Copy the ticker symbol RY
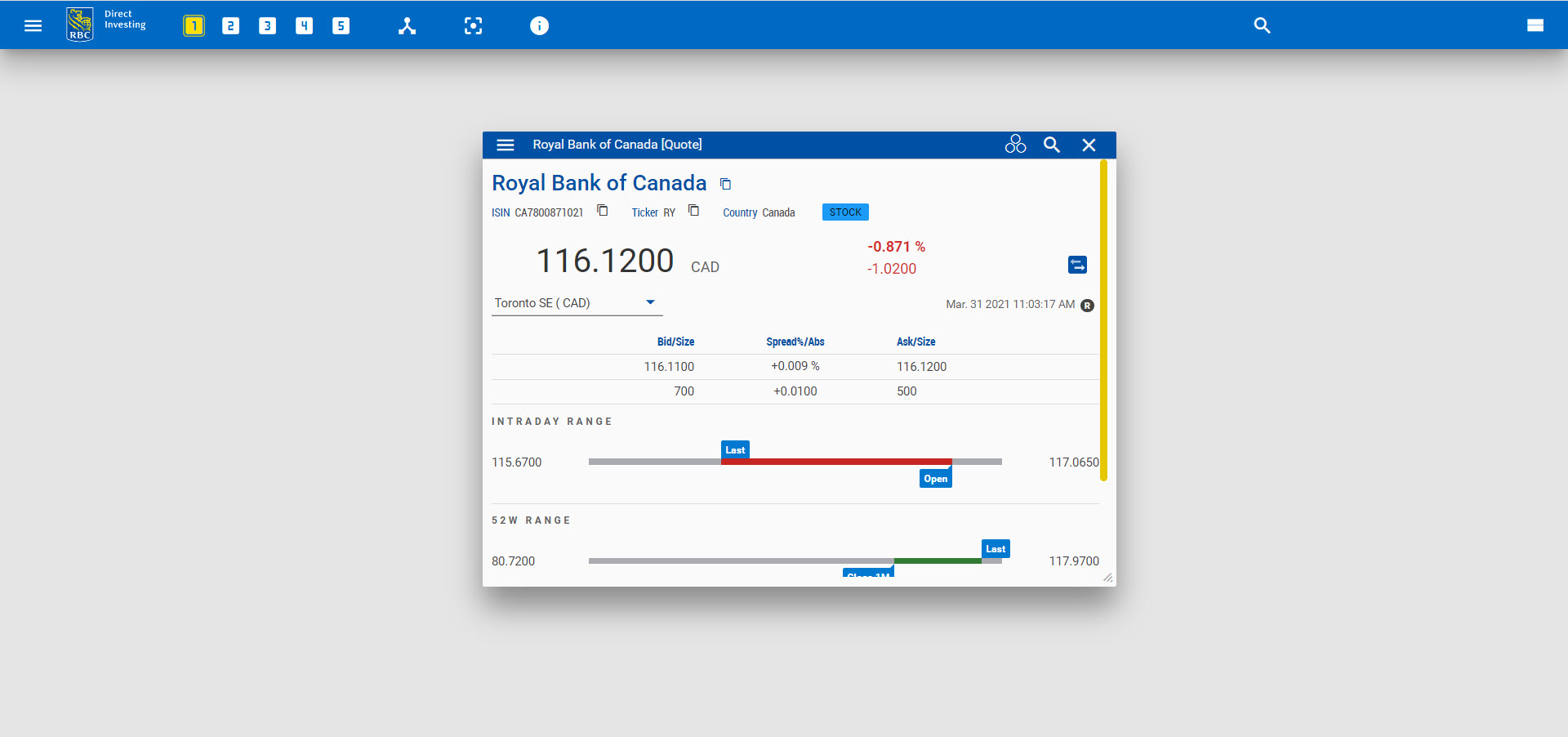 [693, 211]
